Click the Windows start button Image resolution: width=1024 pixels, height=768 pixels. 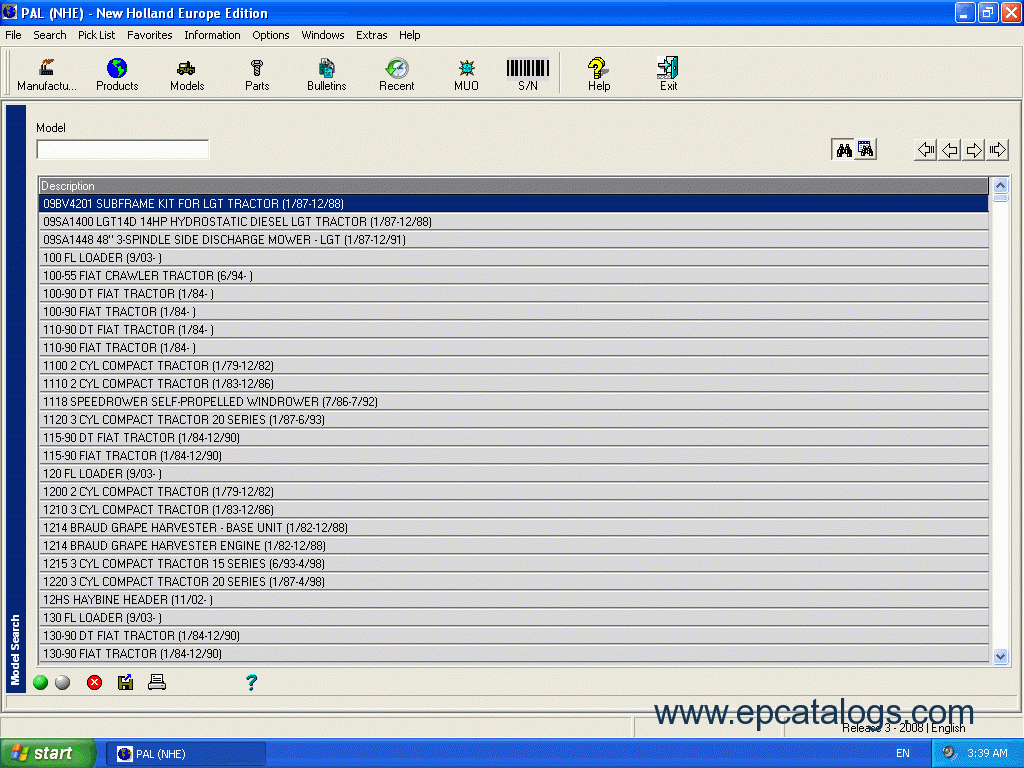pos(46,754)
